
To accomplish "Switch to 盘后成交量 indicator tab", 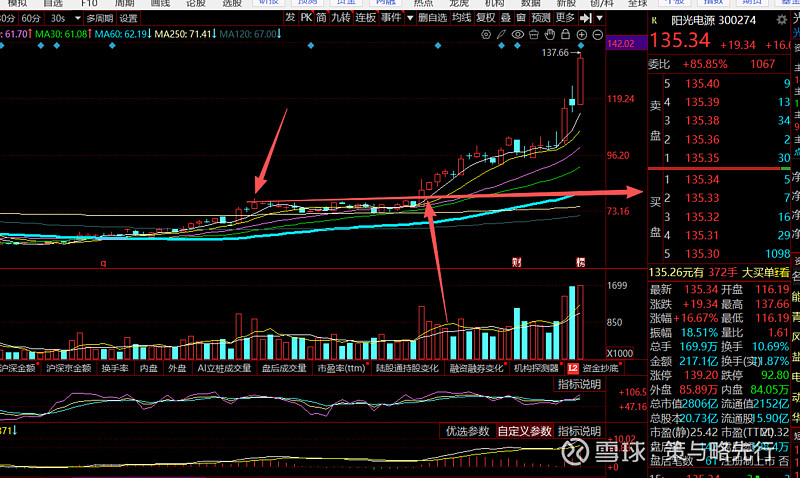I will pos(284,368).
